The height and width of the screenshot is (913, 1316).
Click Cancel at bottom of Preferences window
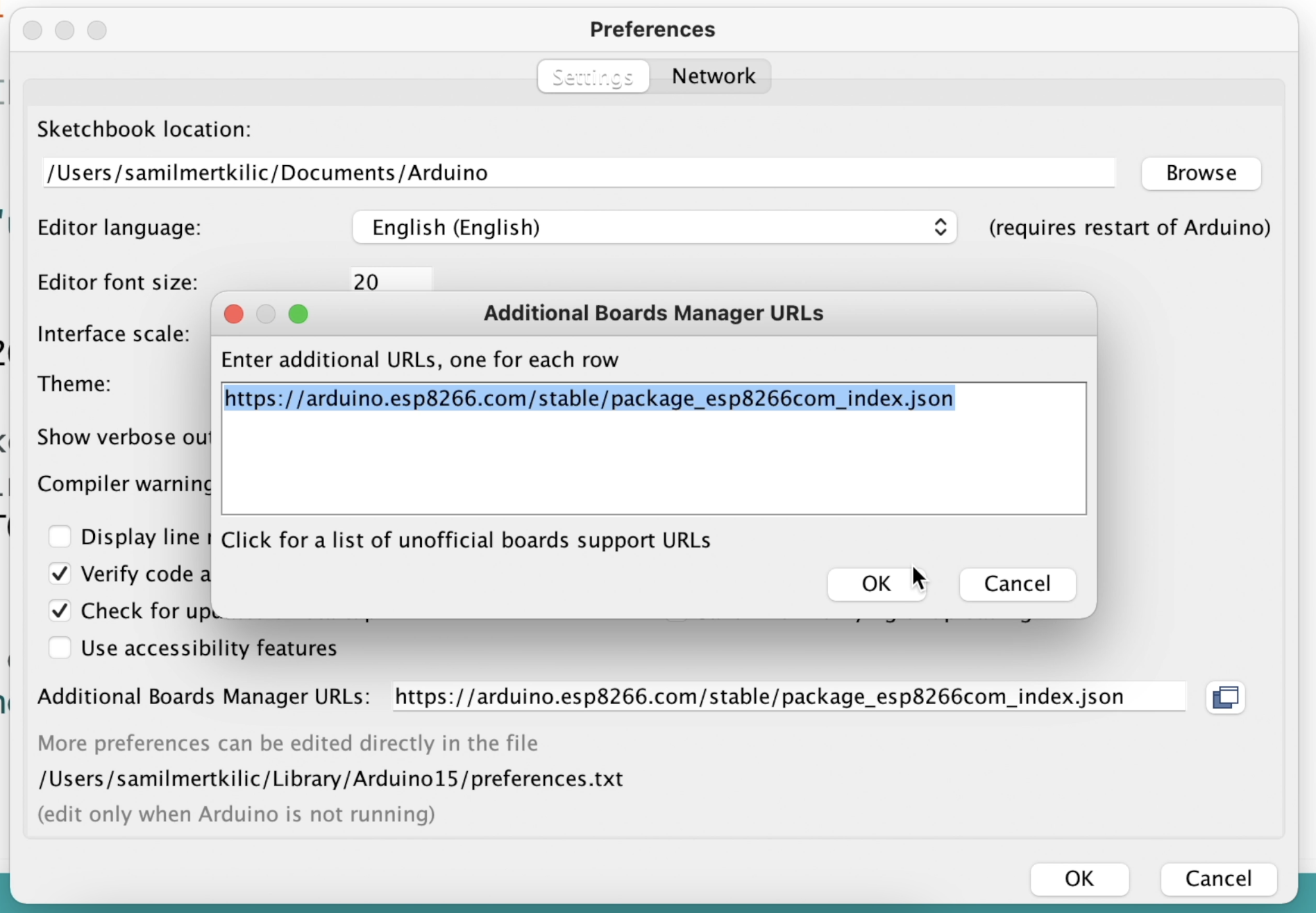(x=1218, y=878)
